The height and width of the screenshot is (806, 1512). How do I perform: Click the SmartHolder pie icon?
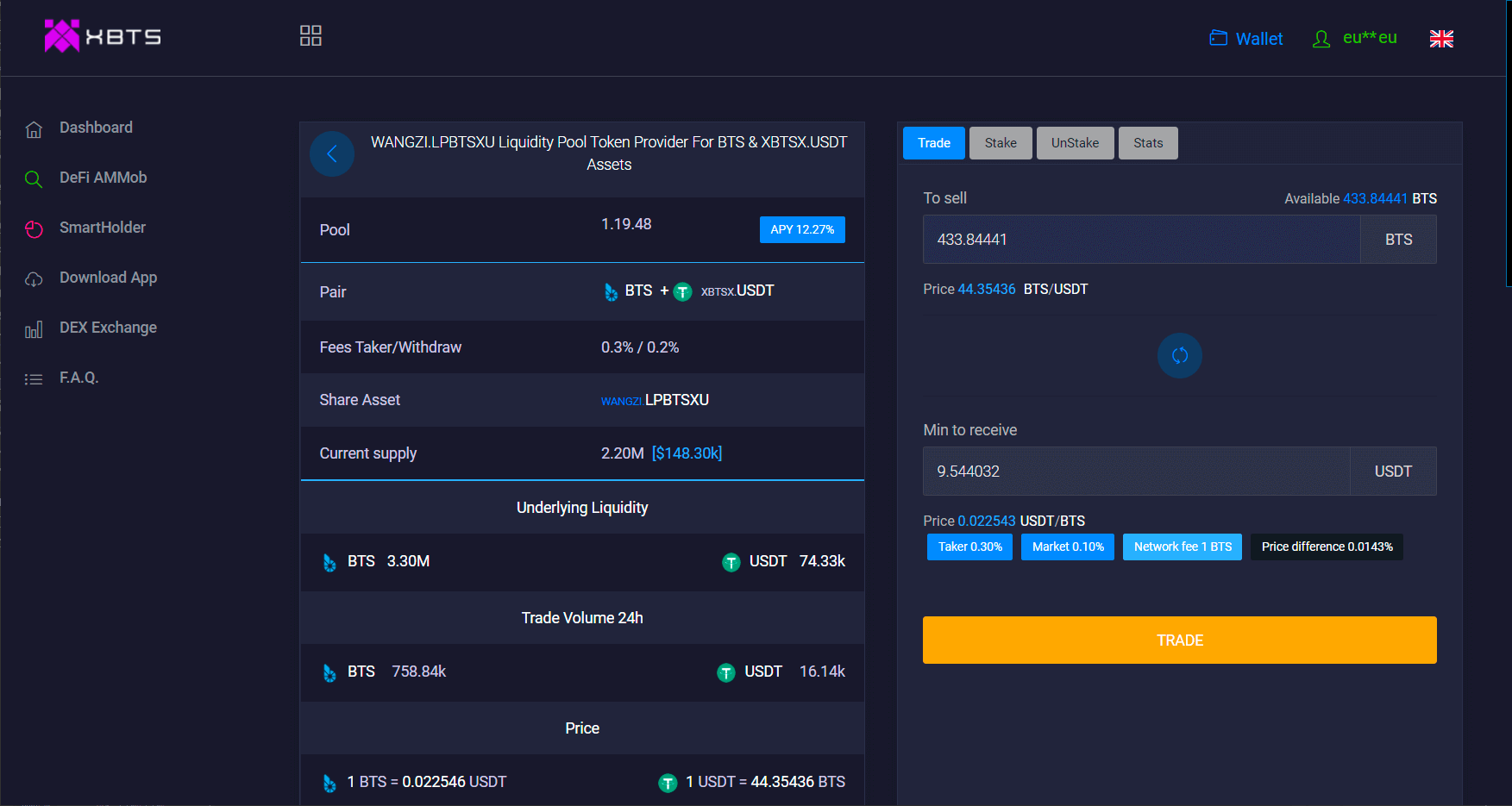34,229
